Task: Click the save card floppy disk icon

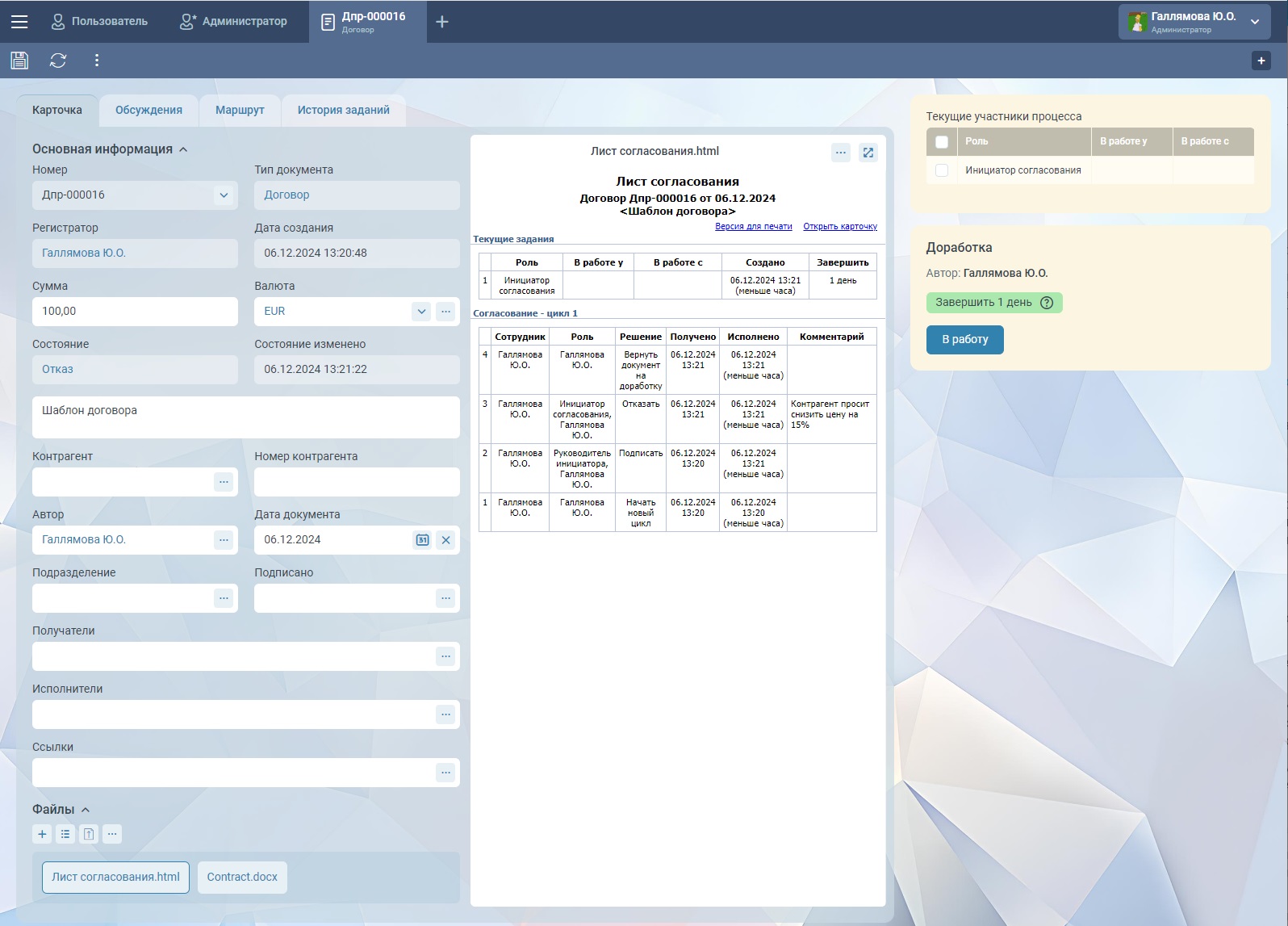Action: (x=19, y=61)
